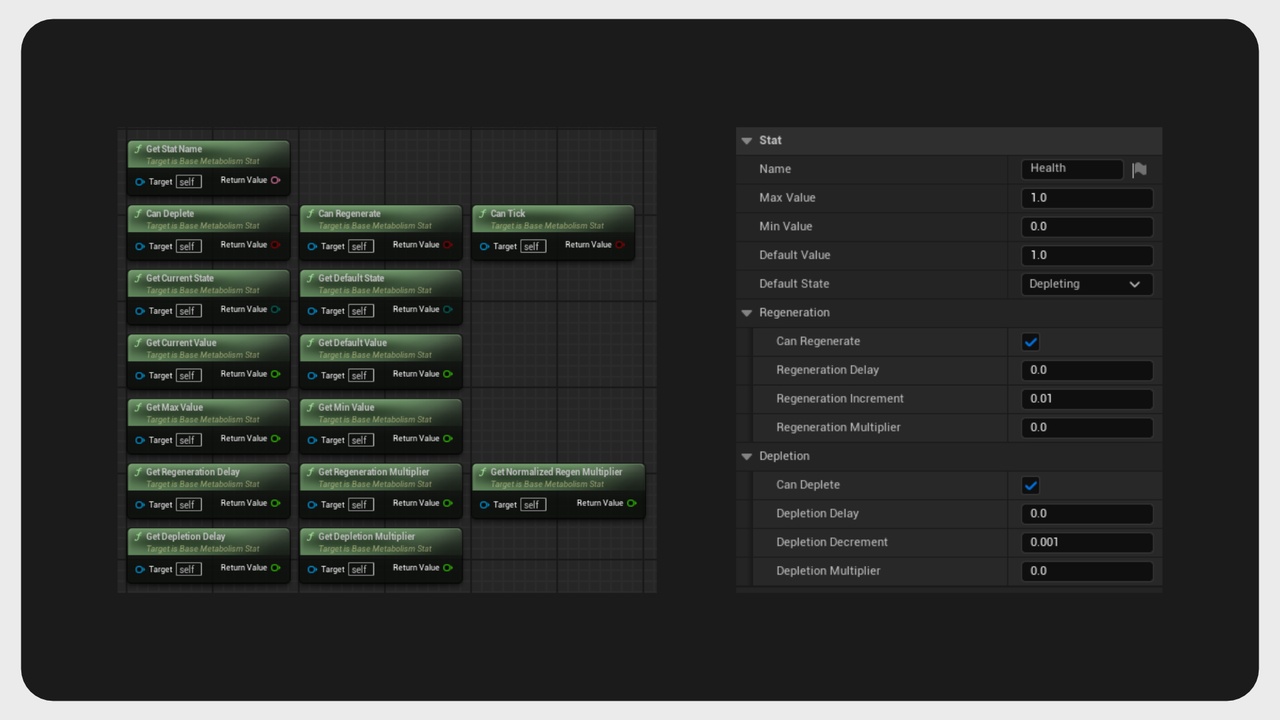Screen dimensions: 1280x720
Task: Click the Return Value pin on Can Tick node
Action: point(619,245)
